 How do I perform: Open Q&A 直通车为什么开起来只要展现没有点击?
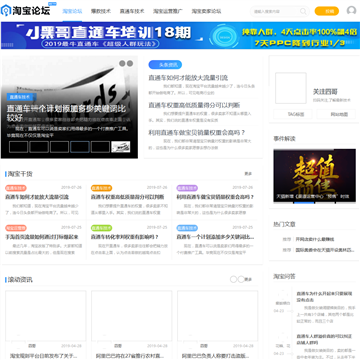pyautogui.click(x=324, y=297)
